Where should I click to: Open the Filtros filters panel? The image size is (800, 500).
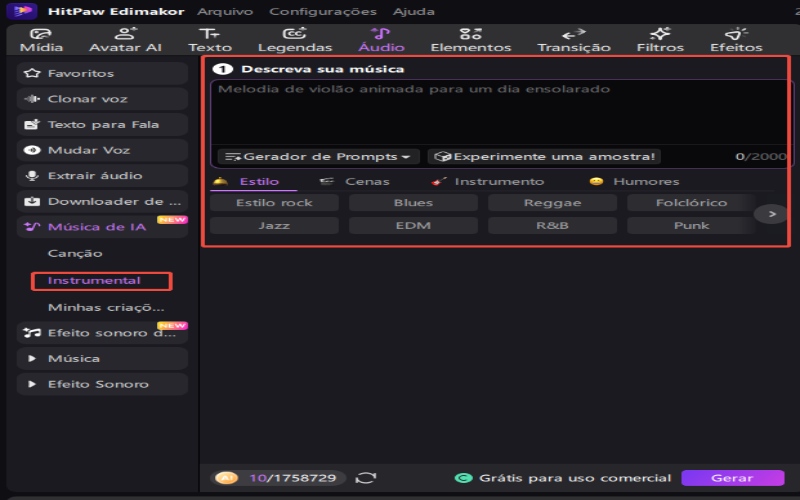click(660, 40)
